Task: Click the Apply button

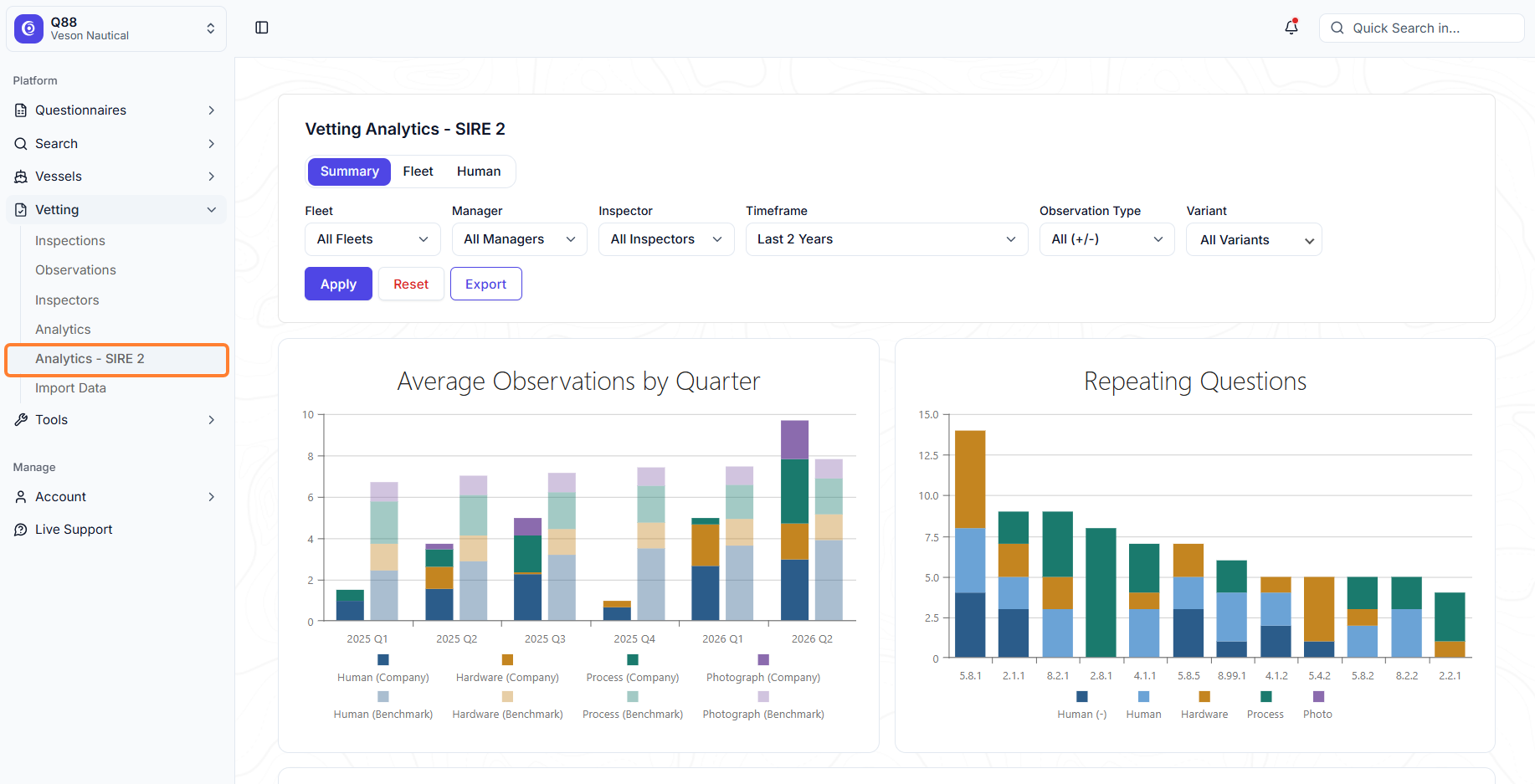Action: point(338,284)
